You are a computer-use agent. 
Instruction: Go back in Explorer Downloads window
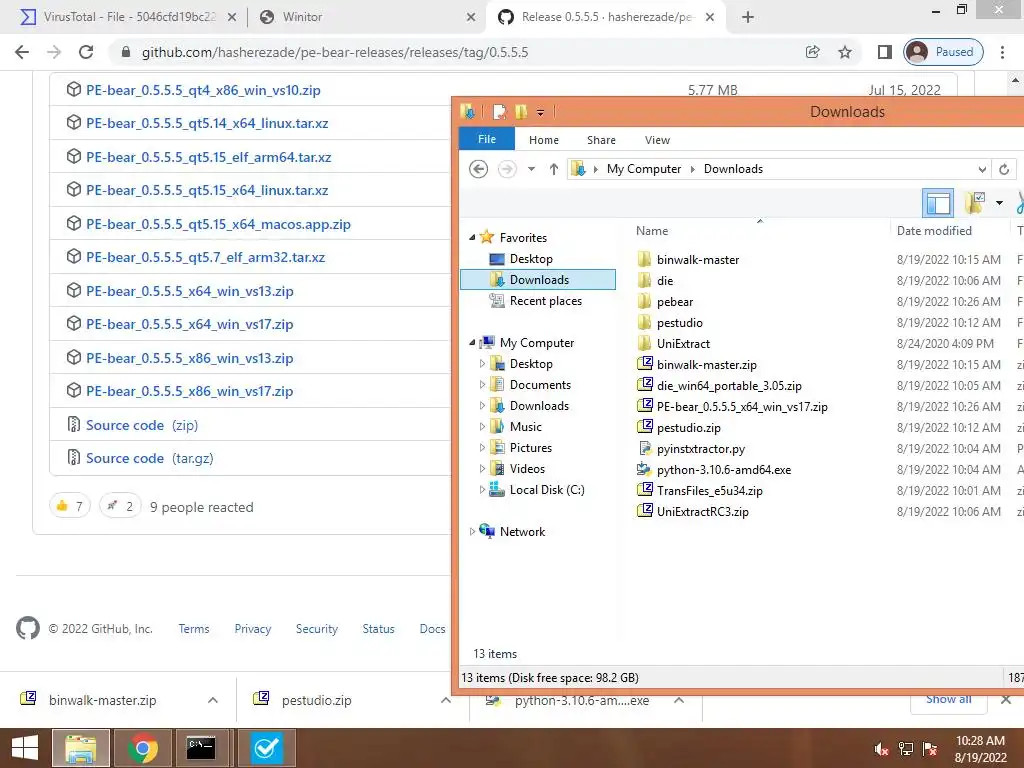tap(479, 169)
